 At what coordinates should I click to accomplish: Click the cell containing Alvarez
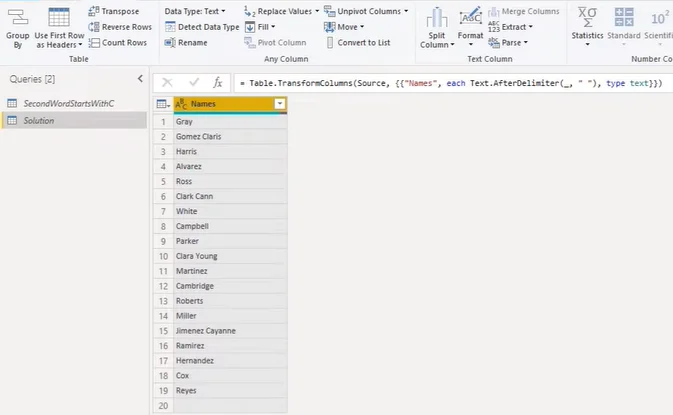click(230, 167)
